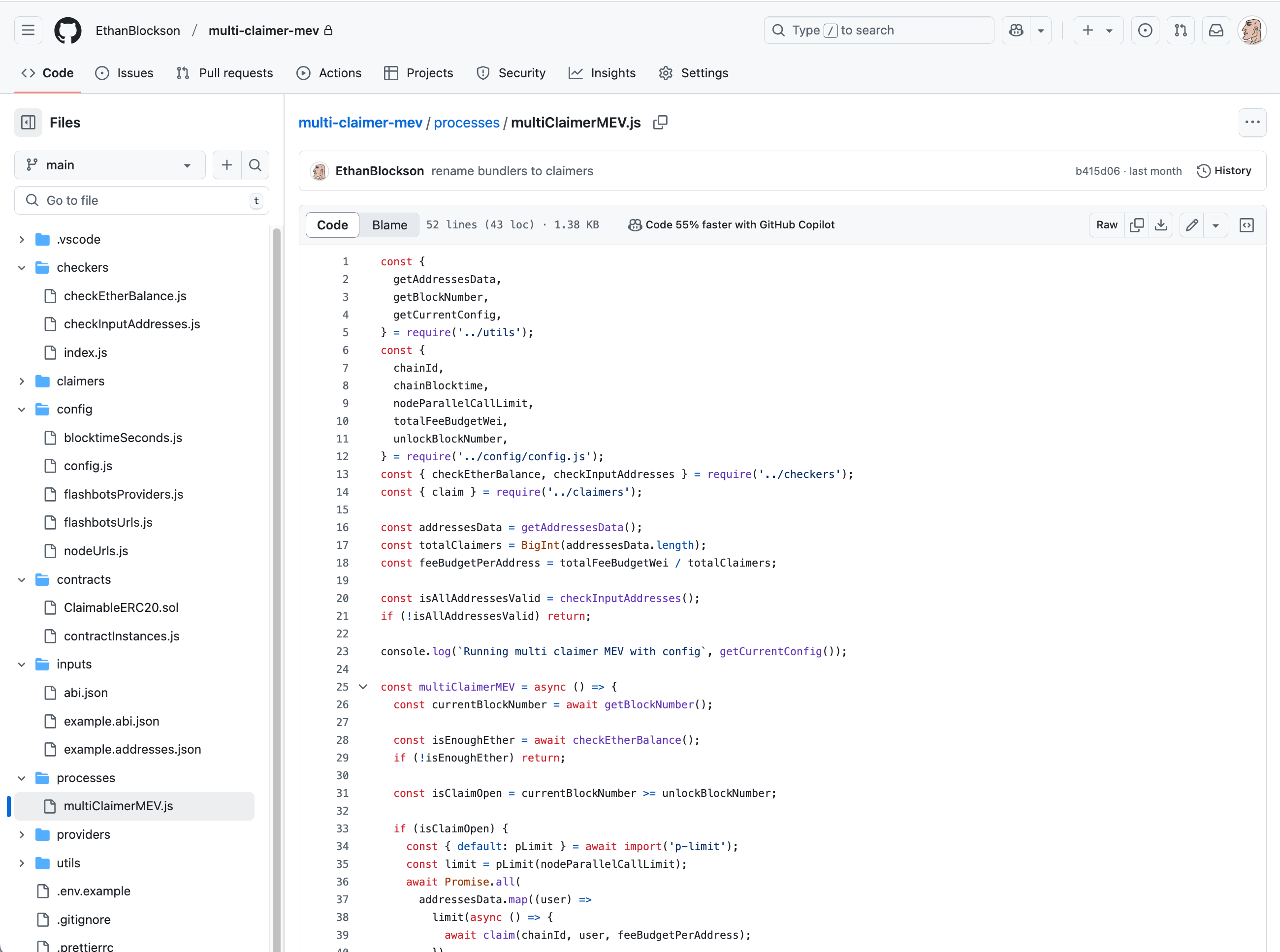This screenshot has height=952, width=1280.
Task: Search files magnifier button in sidebar
Action: coord(255,165)
